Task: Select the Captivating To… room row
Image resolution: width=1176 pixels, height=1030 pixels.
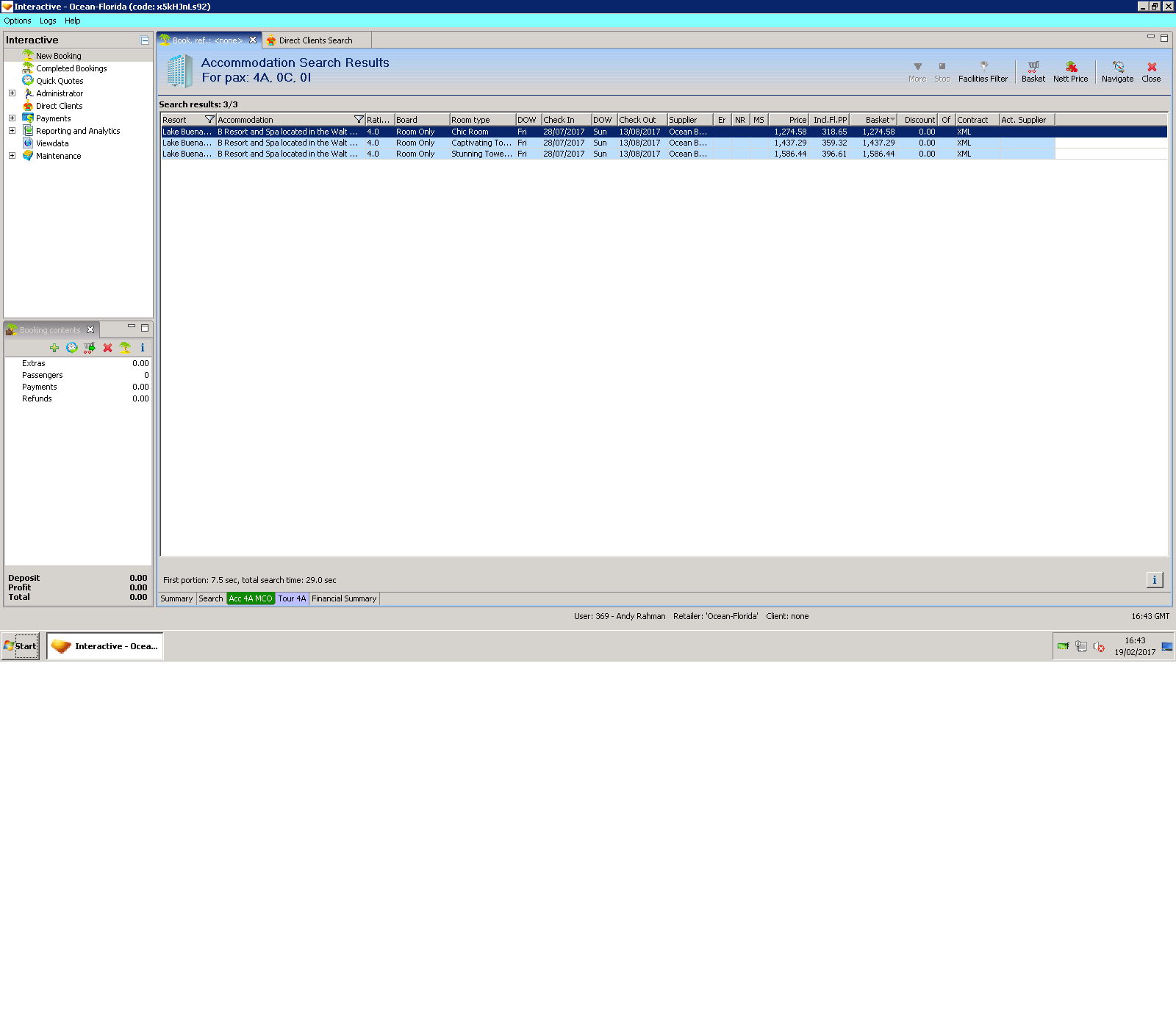Action: point(664,143)
